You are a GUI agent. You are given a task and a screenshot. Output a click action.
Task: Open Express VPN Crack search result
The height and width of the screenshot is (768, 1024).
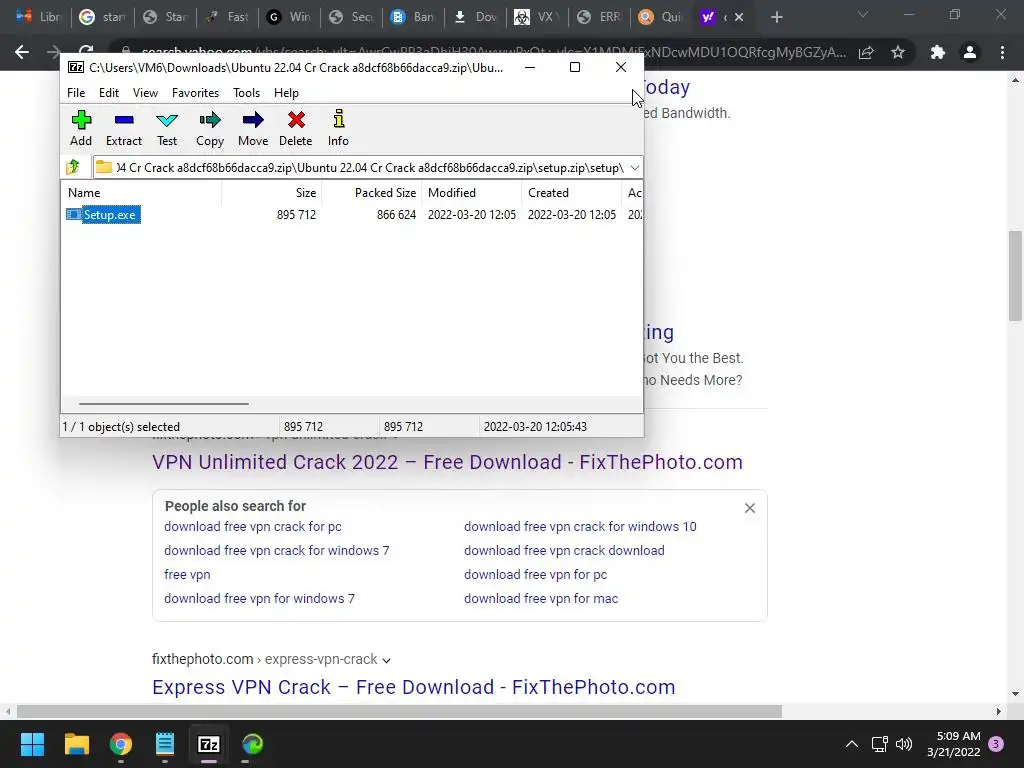413,687
